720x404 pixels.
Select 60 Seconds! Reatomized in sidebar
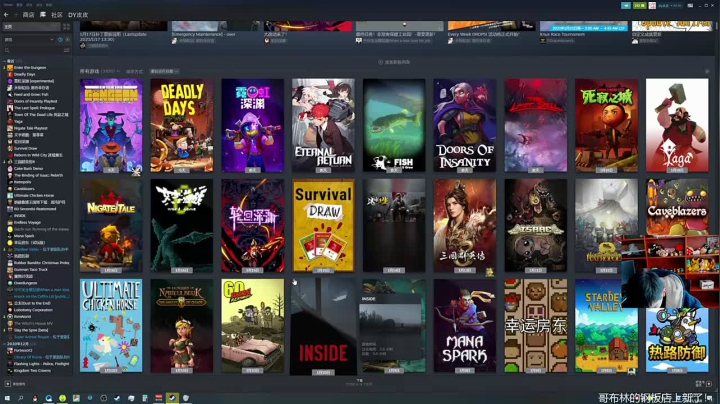pyautogui.click(x=32, y=209)
